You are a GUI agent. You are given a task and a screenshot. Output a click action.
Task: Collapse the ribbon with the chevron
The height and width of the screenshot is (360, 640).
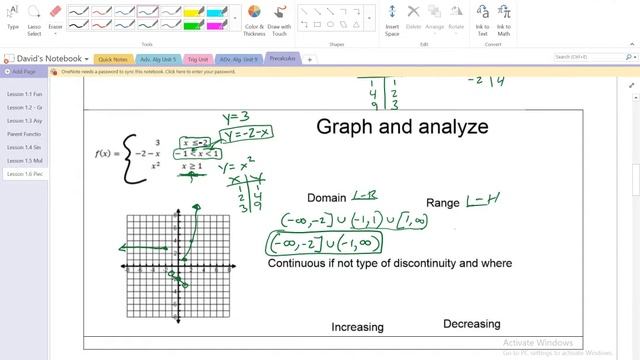pyautogui.click(x=632, y=44)
